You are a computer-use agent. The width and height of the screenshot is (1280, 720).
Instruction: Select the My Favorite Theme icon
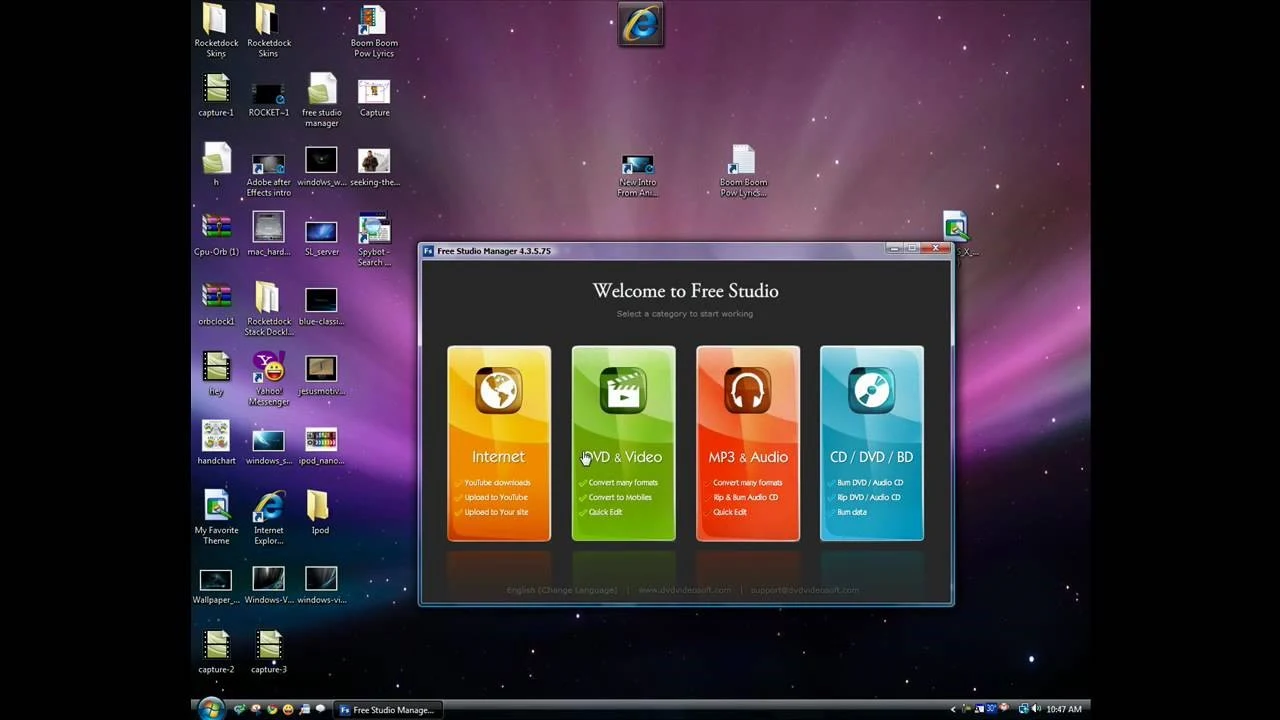pos(216,518)
